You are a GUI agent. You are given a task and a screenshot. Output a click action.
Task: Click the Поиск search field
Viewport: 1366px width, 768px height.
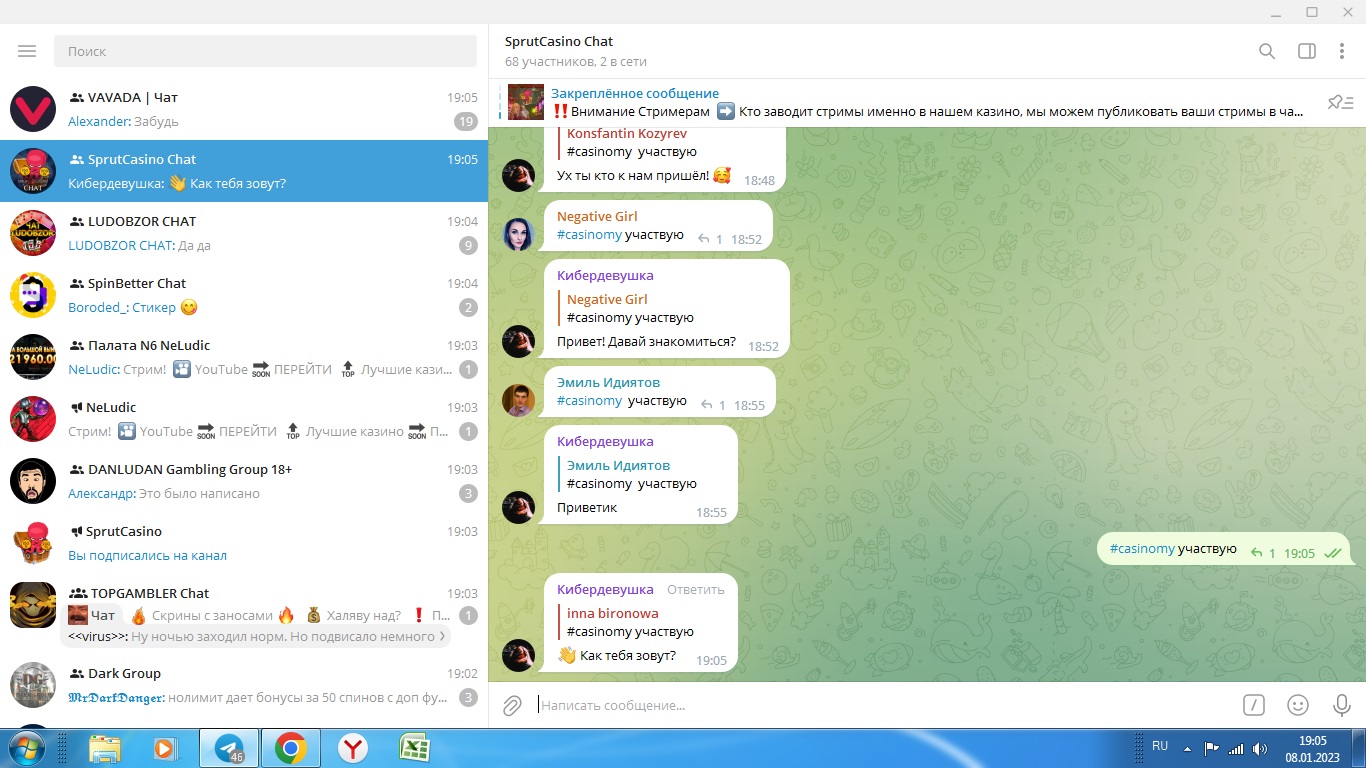(265, 51)
